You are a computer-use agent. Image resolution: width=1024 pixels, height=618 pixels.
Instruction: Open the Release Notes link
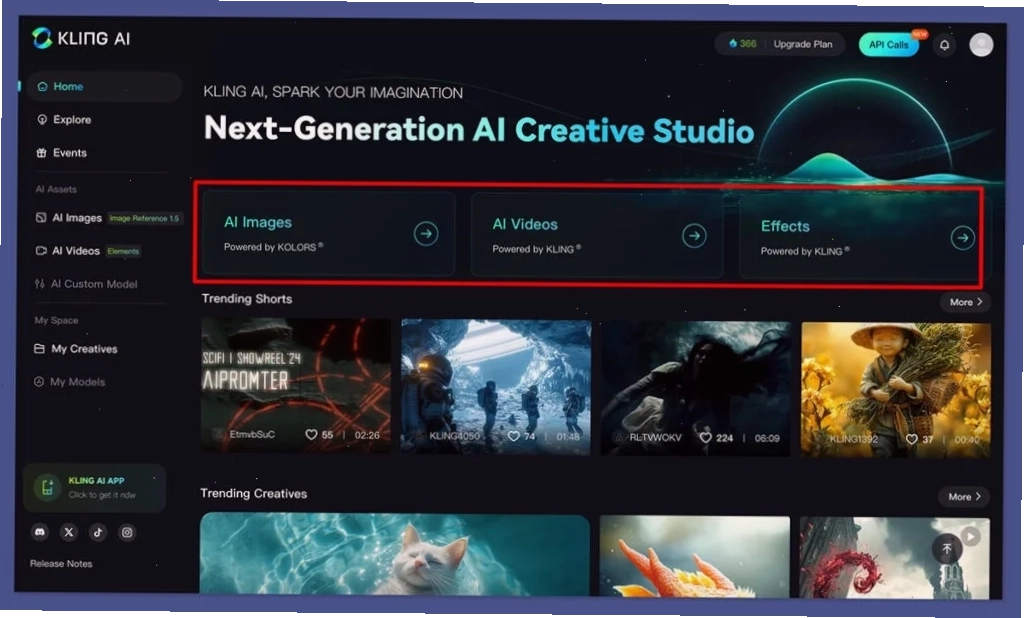point(61,563)
